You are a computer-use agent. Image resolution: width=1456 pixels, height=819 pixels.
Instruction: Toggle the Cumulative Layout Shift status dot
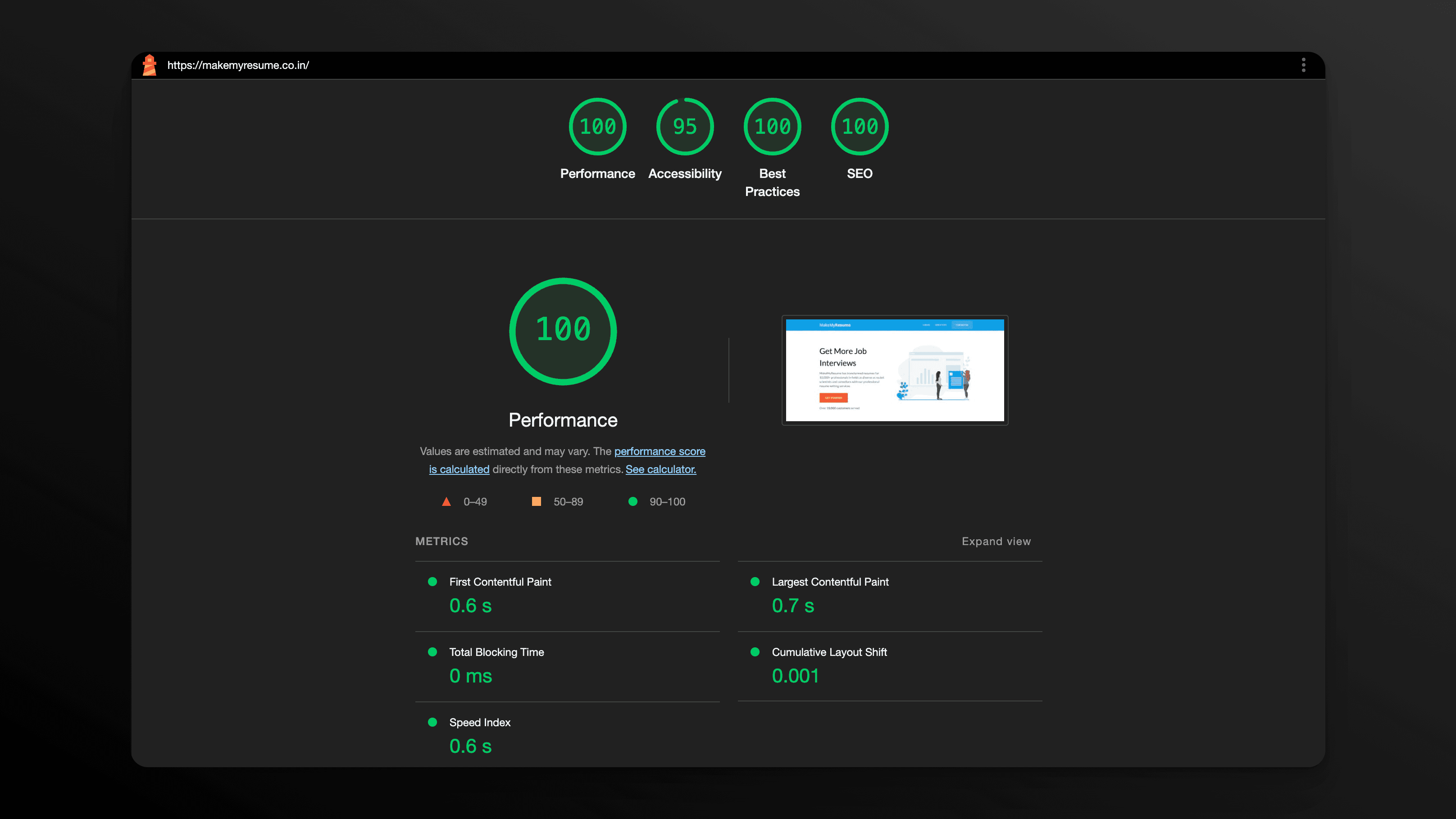[755, 652]
